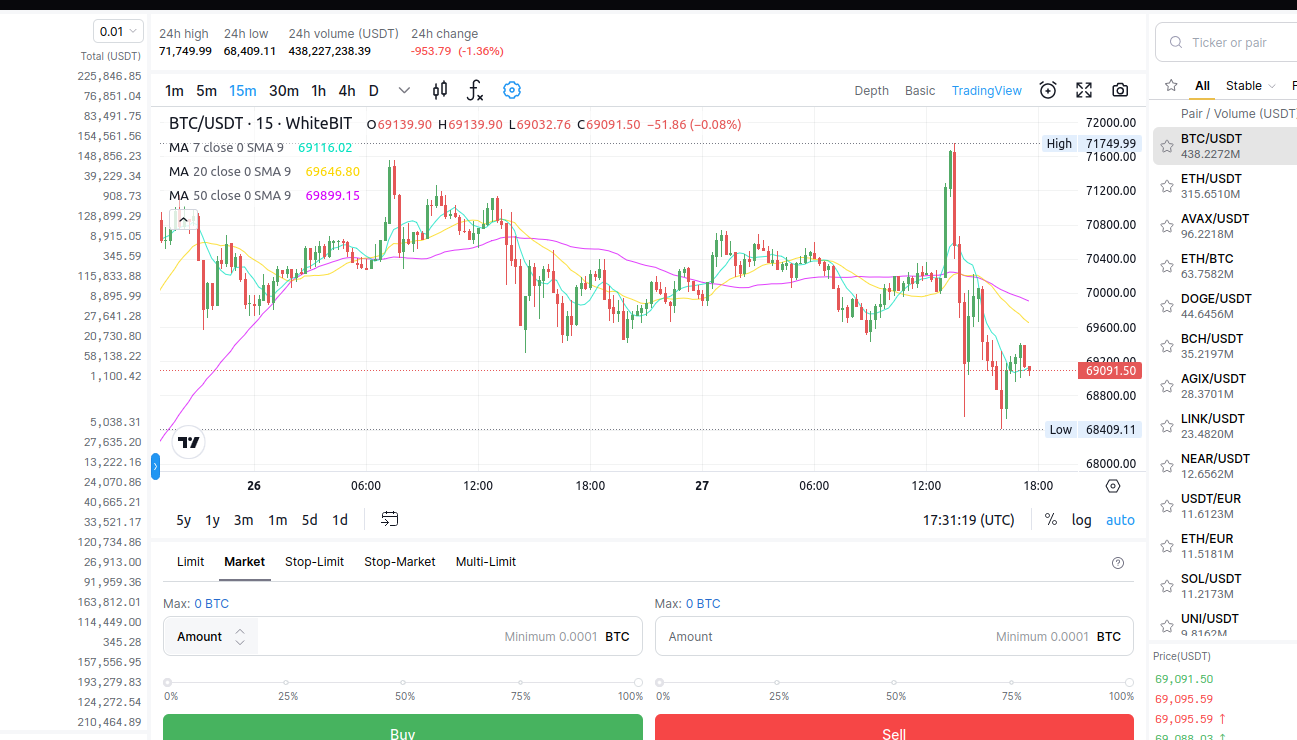This screenshot has width=1297, height=740.
Task: Switch the Amount unit selector on buy form
Action: 211,636
